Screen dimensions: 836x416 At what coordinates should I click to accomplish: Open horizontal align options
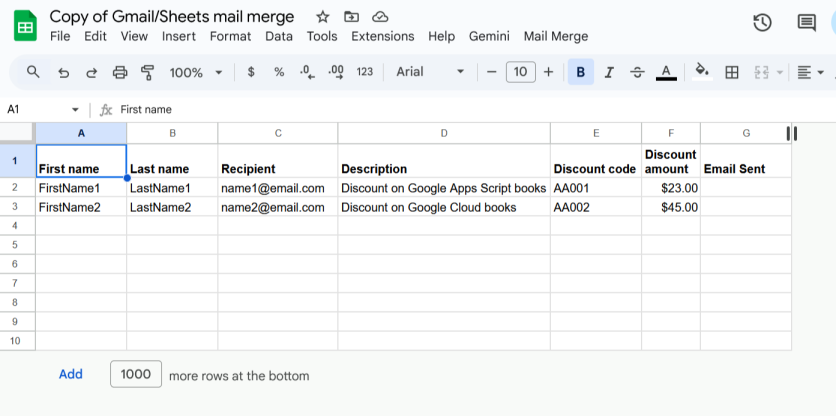[x=810, y=73]
